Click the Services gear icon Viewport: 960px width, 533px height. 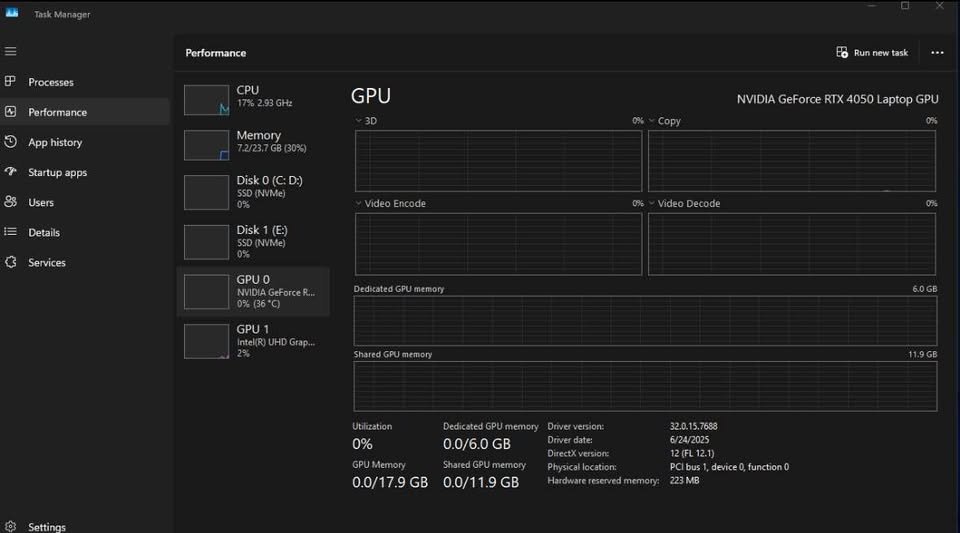(10, 262)
